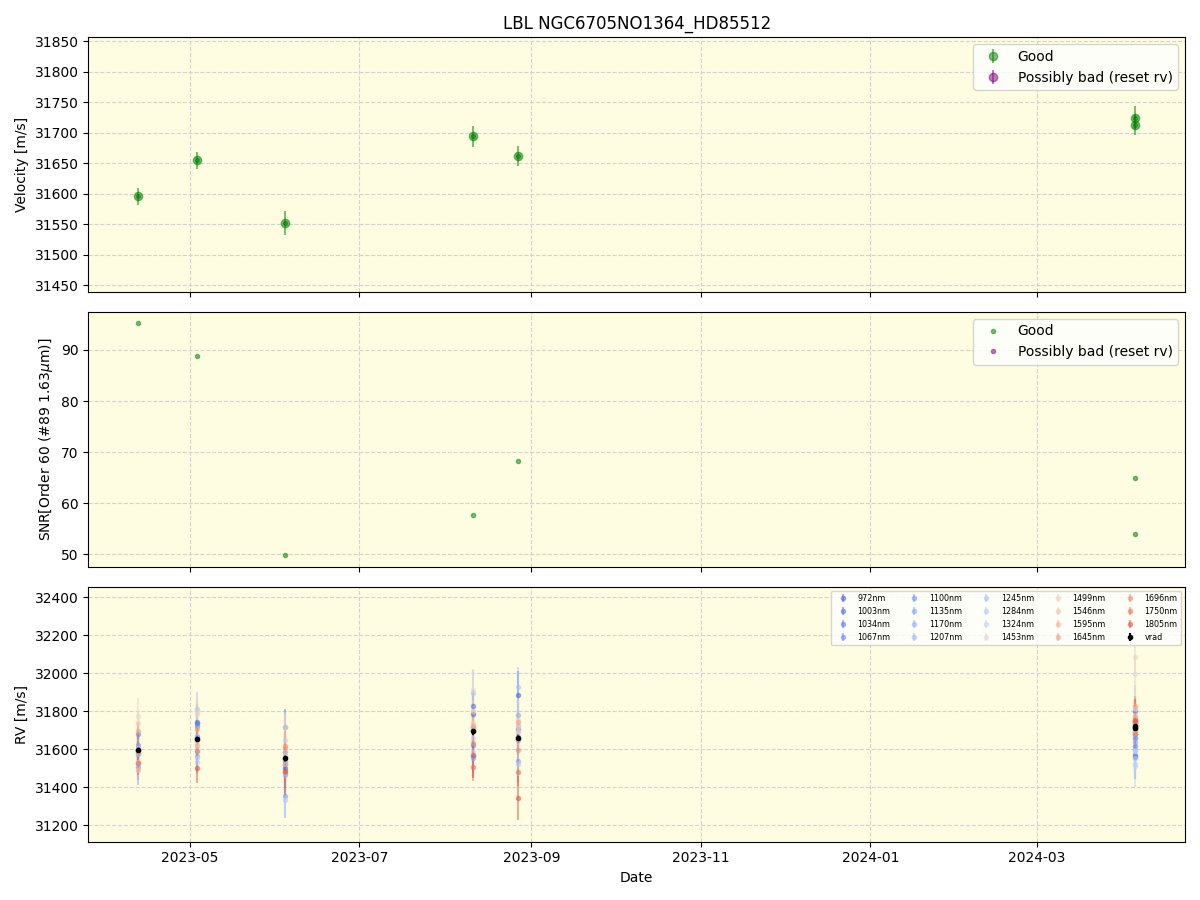Select the 1645nm legend entry
The width and height of the screenshot is (1200, 900).
coord(1080,637)
